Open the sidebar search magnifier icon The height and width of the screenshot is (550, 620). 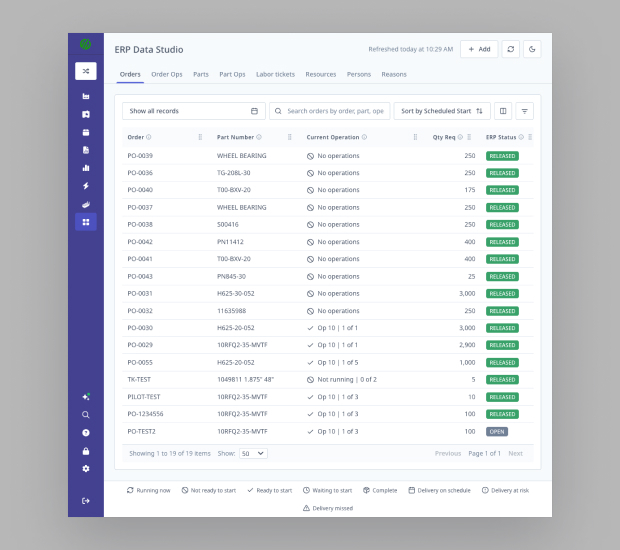[86, 415]
